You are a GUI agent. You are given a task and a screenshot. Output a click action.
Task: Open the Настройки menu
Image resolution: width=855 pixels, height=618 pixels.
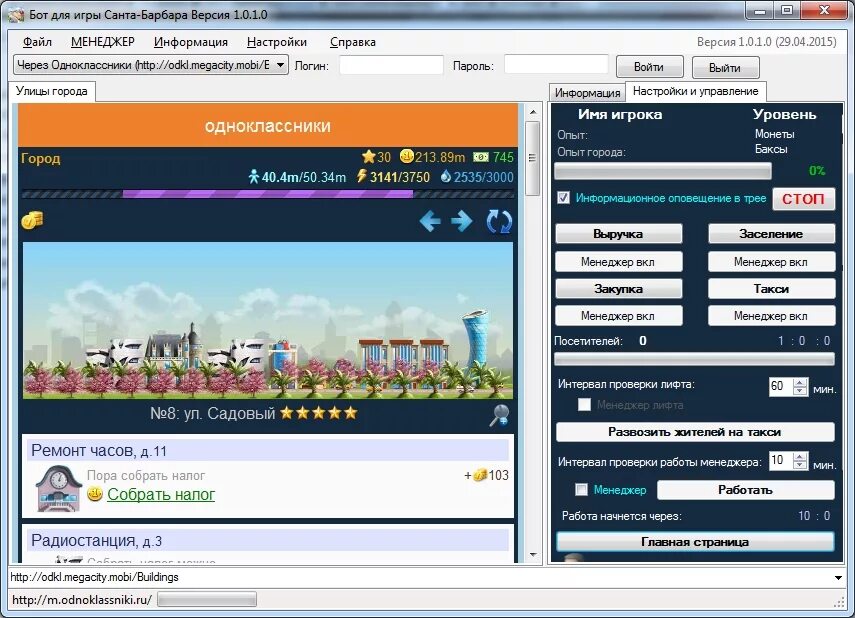(277, 42)
